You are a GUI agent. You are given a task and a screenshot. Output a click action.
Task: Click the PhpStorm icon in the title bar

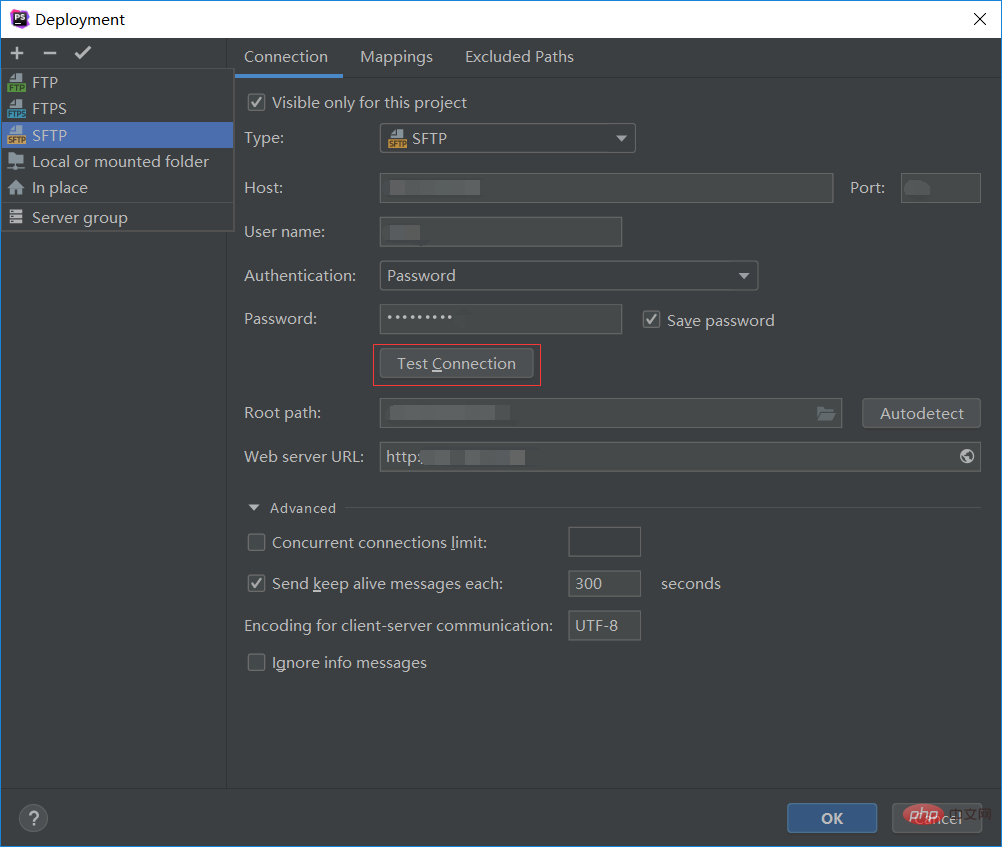20,19
